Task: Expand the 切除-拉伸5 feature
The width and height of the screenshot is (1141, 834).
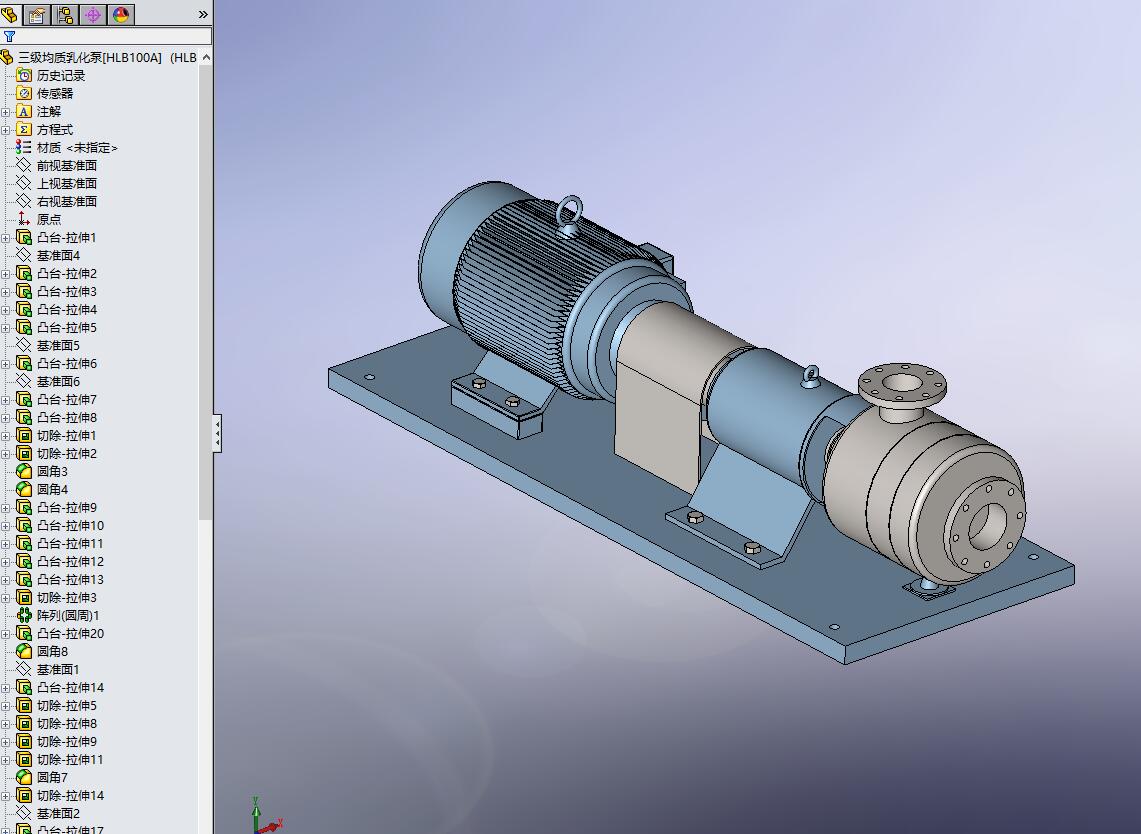Action: click(x=6, y=706)
